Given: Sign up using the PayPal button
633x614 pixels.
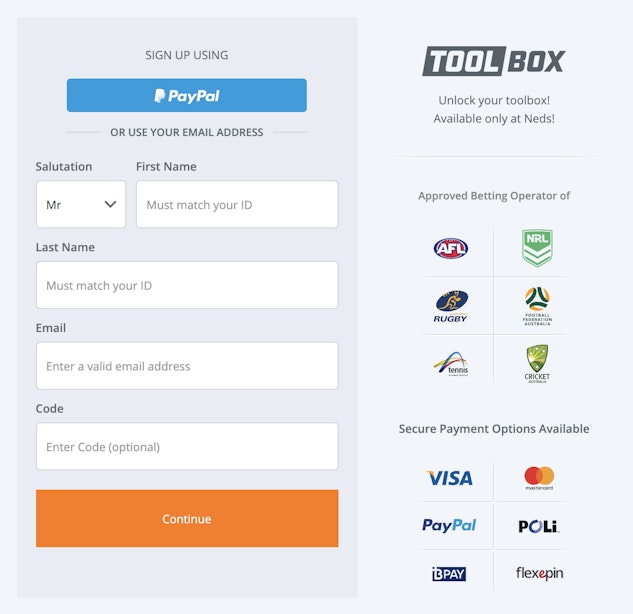Looking at the screenshot, I should coord(187,96).
